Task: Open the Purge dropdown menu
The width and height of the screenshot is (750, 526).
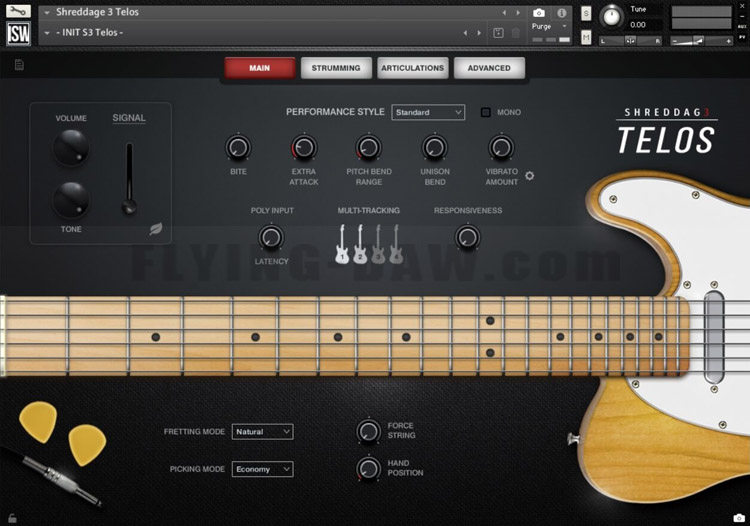Action: coord(549,26)
